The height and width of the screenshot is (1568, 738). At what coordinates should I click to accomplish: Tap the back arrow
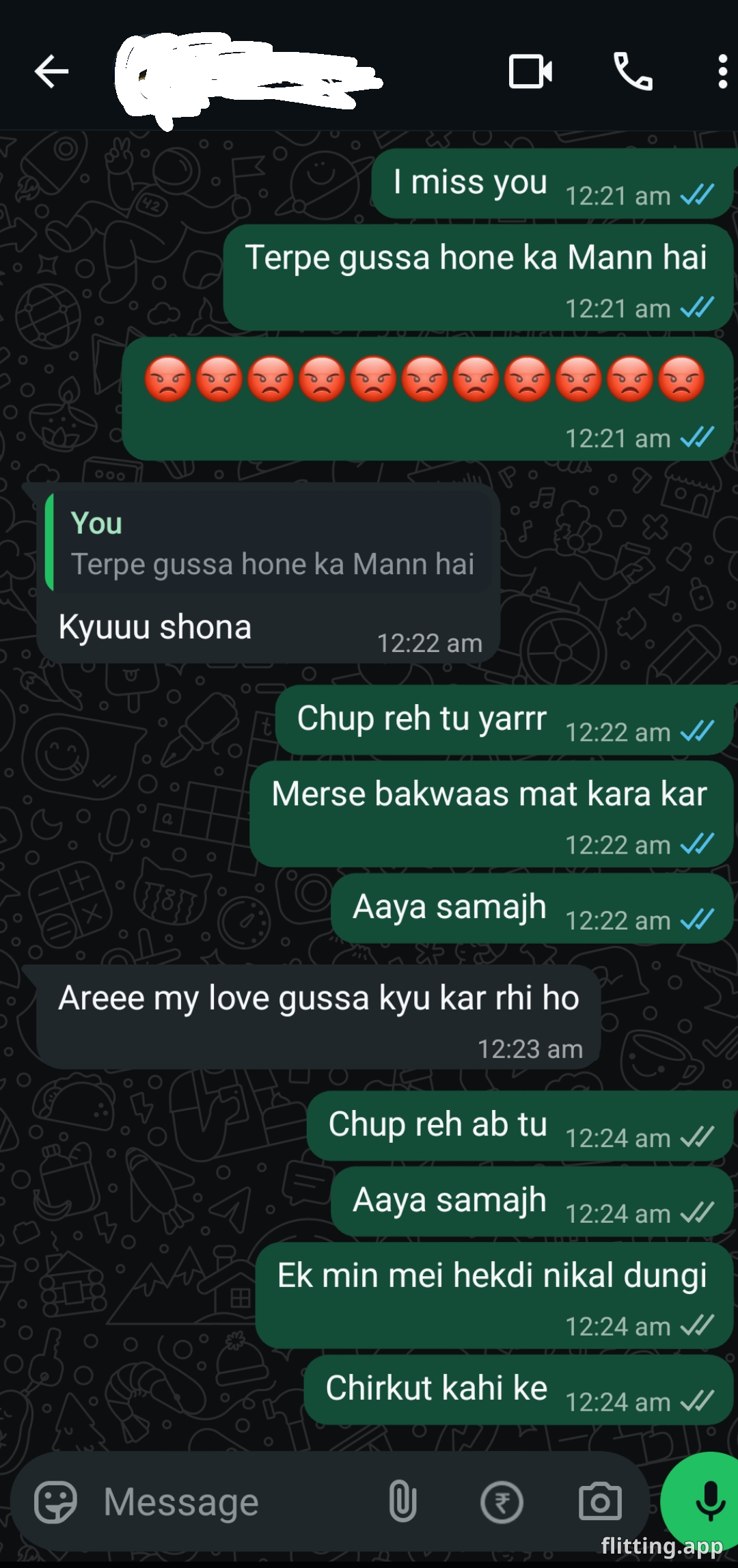[51, 71]
